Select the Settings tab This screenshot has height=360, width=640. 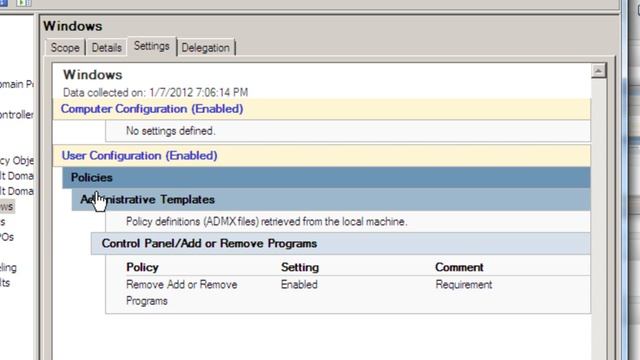pyautogui.click(x=152, y=46)
